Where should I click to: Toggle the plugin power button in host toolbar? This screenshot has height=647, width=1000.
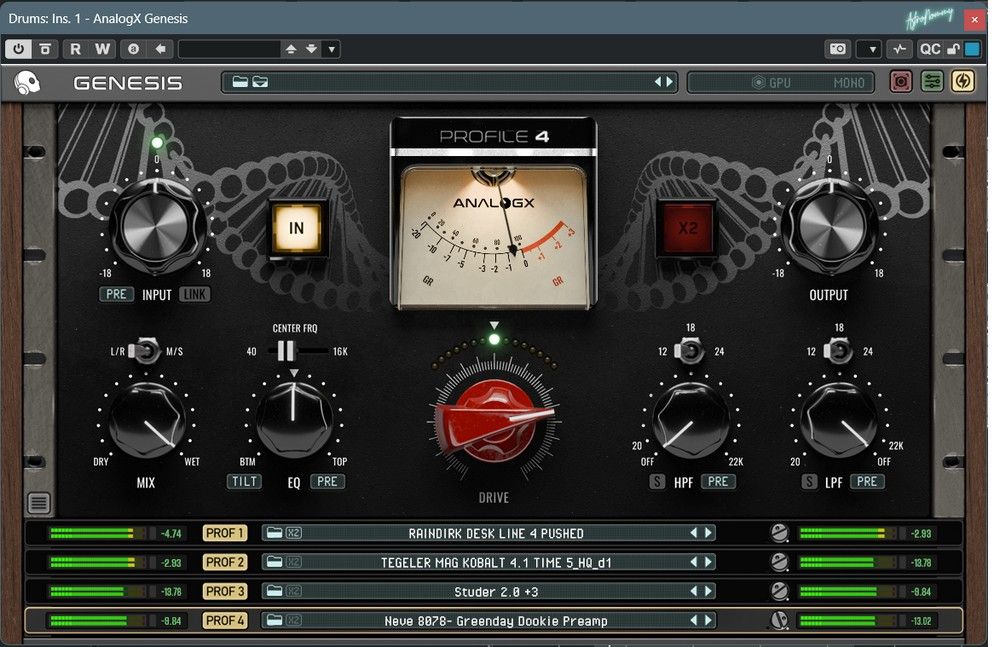click(18, 49)
